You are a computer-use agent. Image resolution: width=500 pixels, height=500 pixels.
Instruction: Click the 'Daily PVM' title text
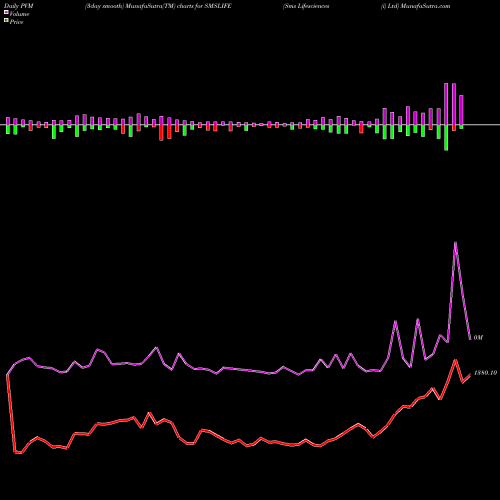[x=19, y=6]
